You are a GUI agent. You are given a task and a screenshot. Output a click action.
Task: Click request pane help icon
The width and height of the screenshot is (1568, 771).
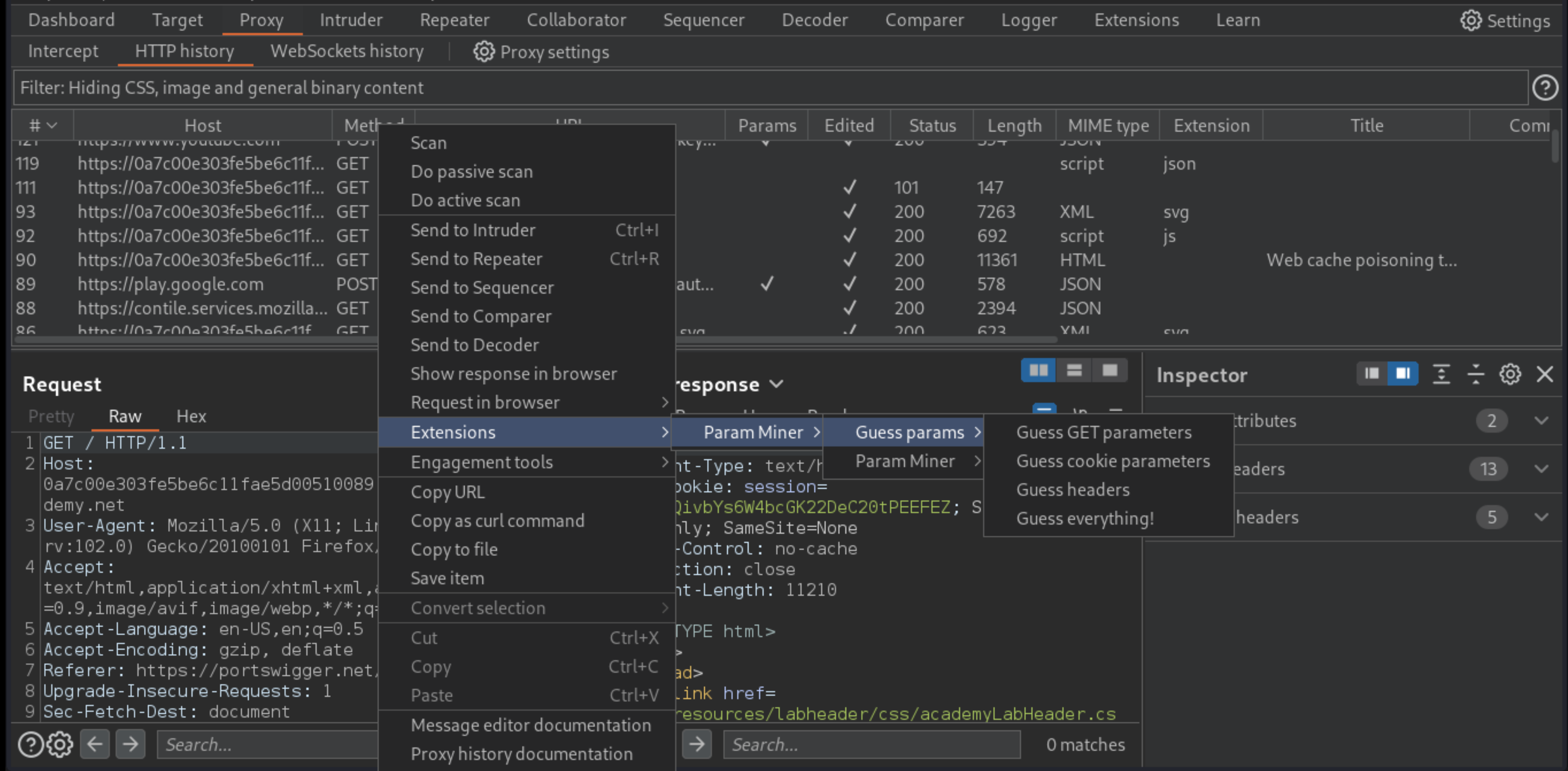[30, 744]
